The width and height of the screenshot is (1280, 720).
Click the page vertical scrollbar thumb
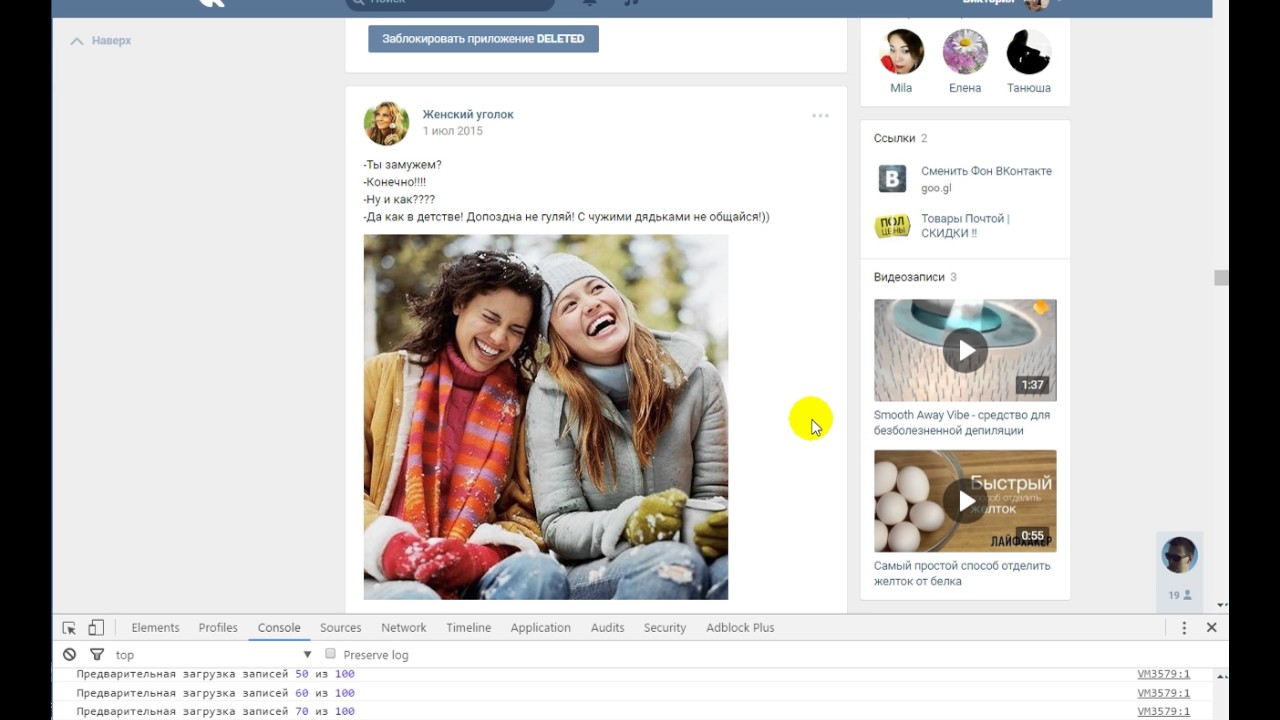point(1221,278)
